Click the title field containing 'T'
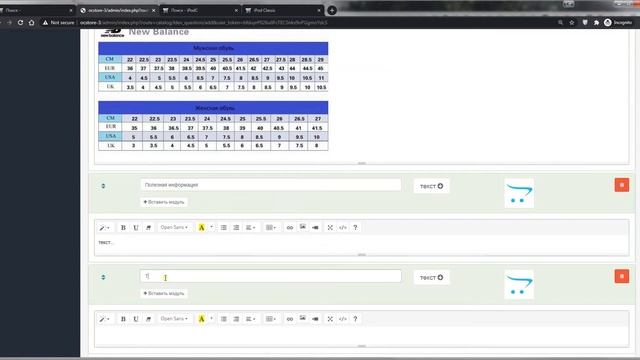This screenshot has width=640, height=360. 271,276
